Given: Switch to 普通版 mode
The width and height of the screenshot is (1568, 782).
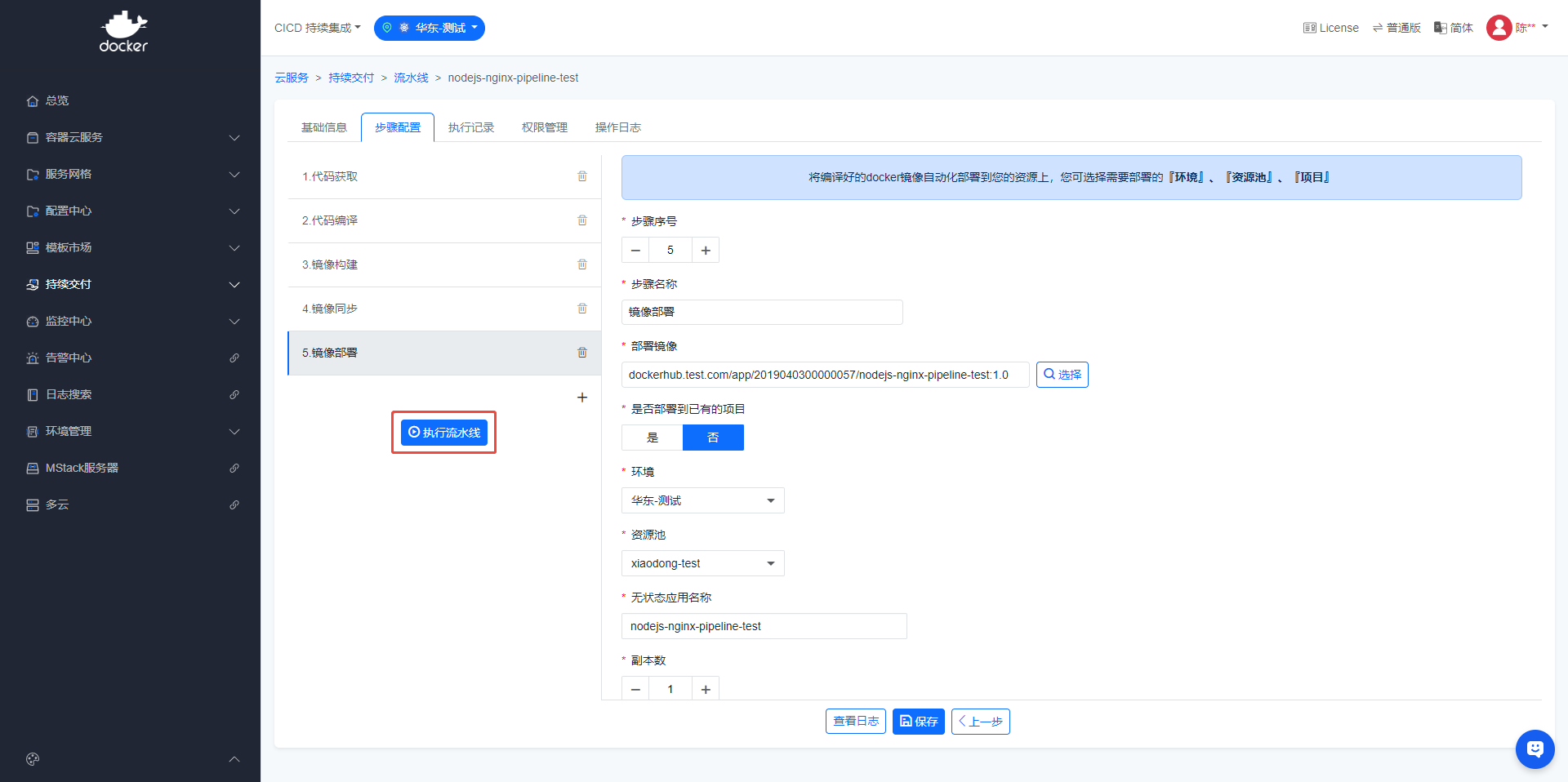Looking at the screenshot, I should [x=1396, y=28].
